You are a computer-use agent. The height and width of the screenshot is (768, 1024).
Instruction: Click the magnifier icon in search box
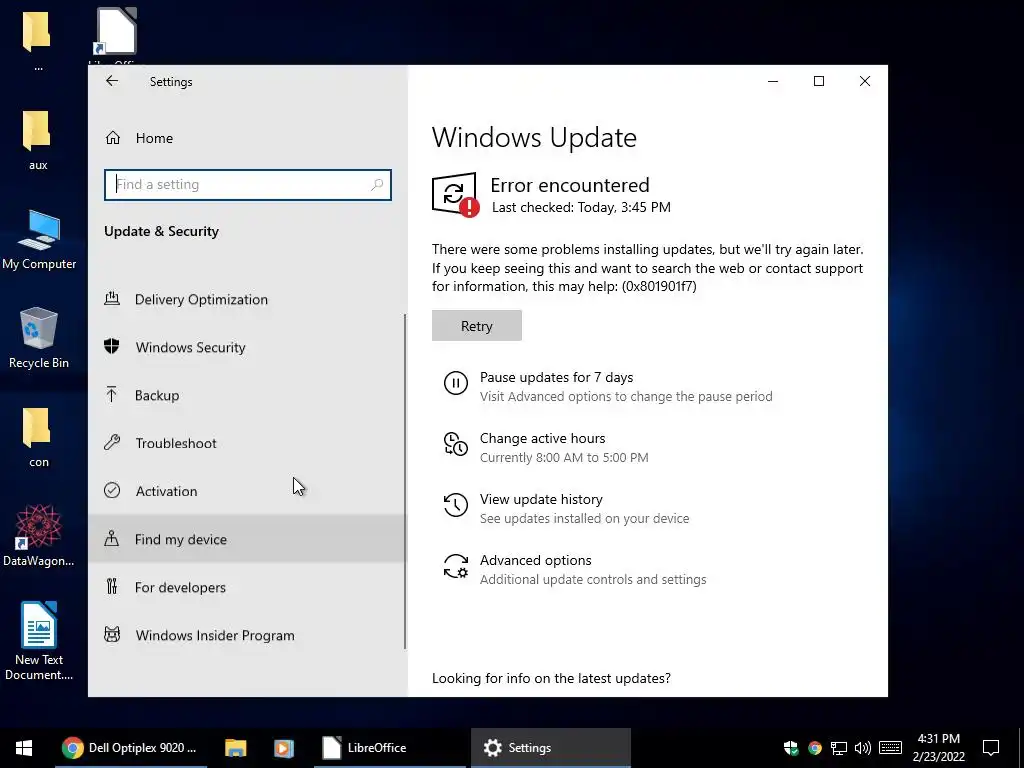coord(377,185)
